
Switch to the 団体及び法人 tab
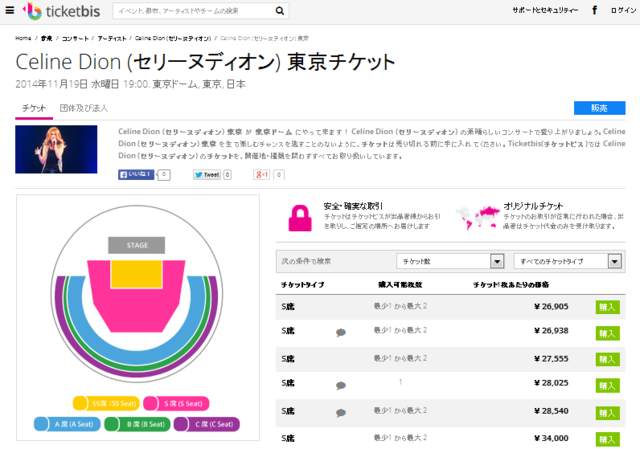click(84, 108)
